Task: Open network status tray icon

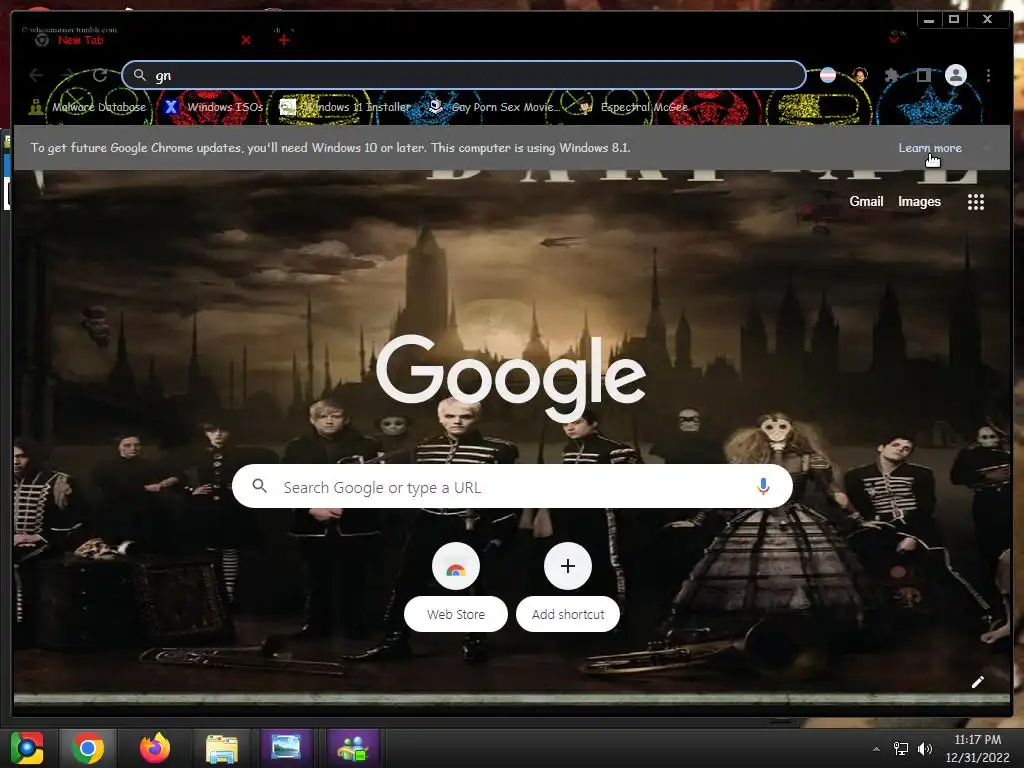Action: (x=901, y=749)
